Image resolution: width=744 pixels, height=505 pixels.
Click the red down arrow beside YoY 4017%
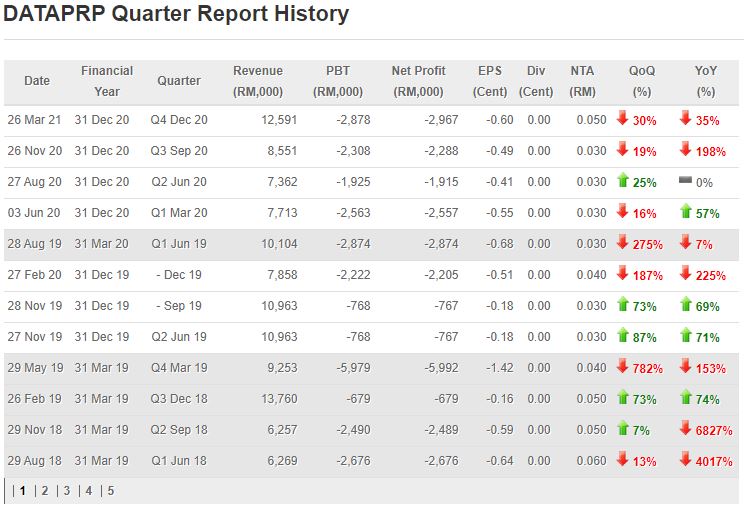[685, 460]
